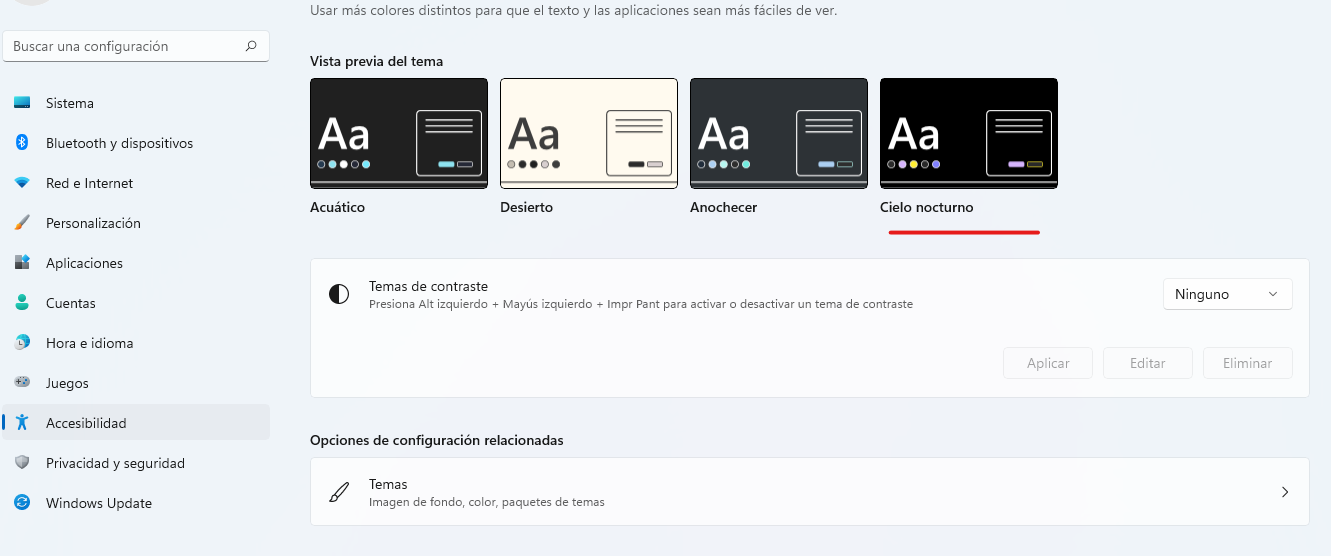Screen dimensions: 1331x556
Task: Click the Accesibilidad figure icon
Action: 22,423
